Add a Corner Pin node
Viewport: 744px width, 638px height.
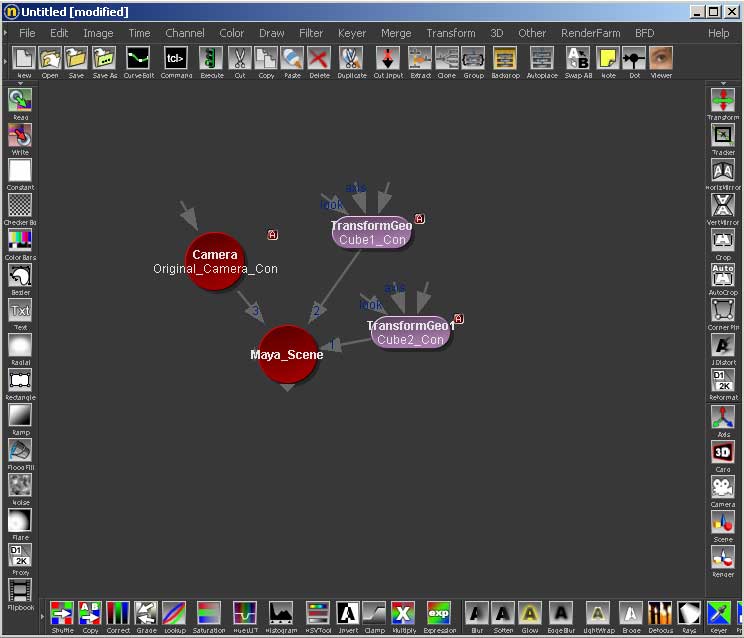coord(723,310)
